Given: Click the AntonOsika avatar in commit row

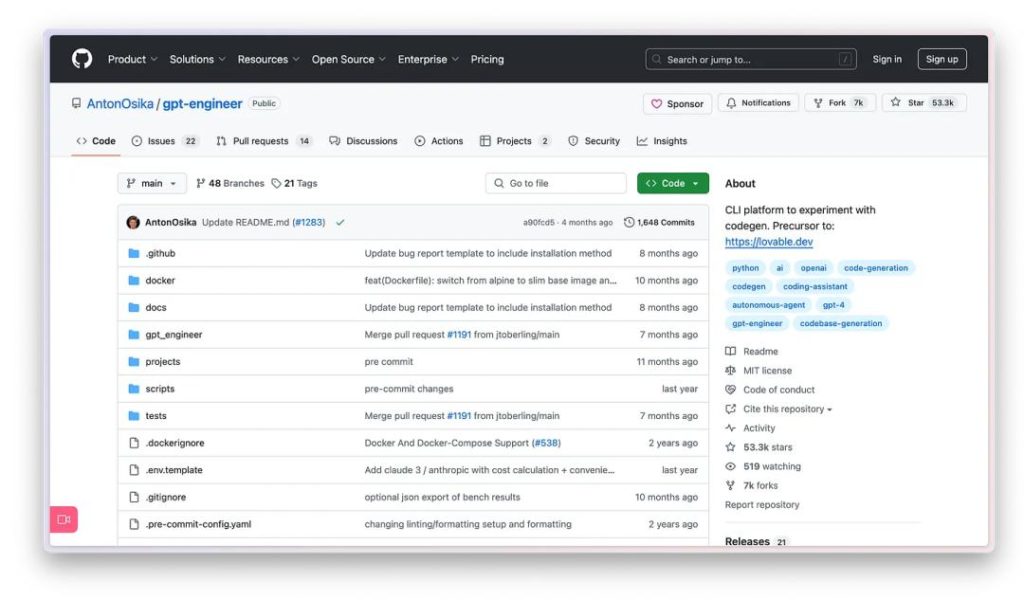Looking at the screenshot, I should [133, 222].
